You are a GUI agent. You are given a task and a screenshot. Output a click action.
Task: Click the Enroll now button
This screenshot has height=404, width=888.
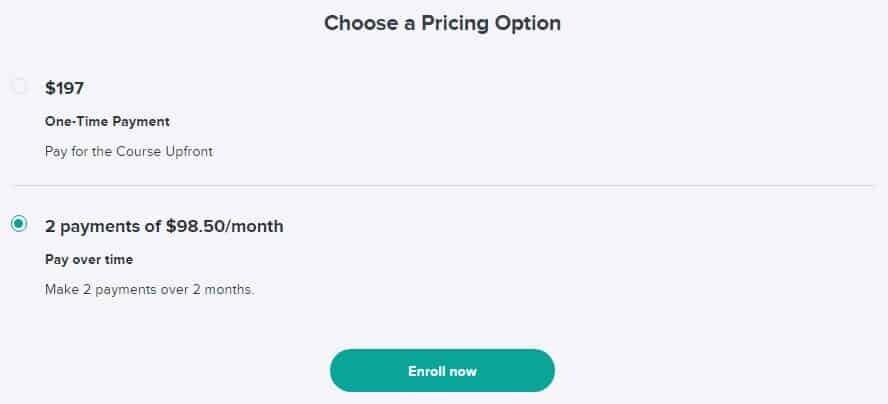(x=442, y=371)
